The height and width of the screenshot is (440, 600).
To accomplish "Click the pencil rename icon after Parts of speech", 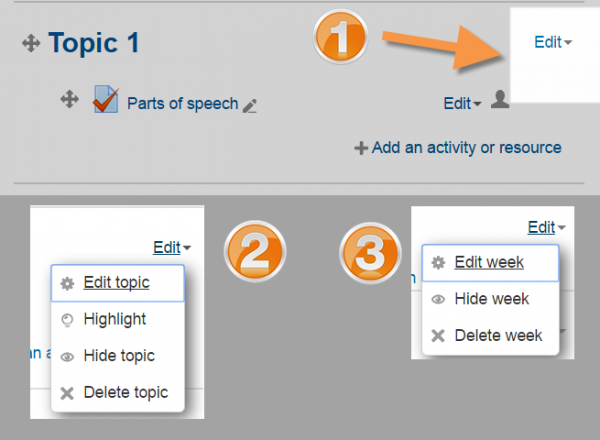I will point(250,104).
